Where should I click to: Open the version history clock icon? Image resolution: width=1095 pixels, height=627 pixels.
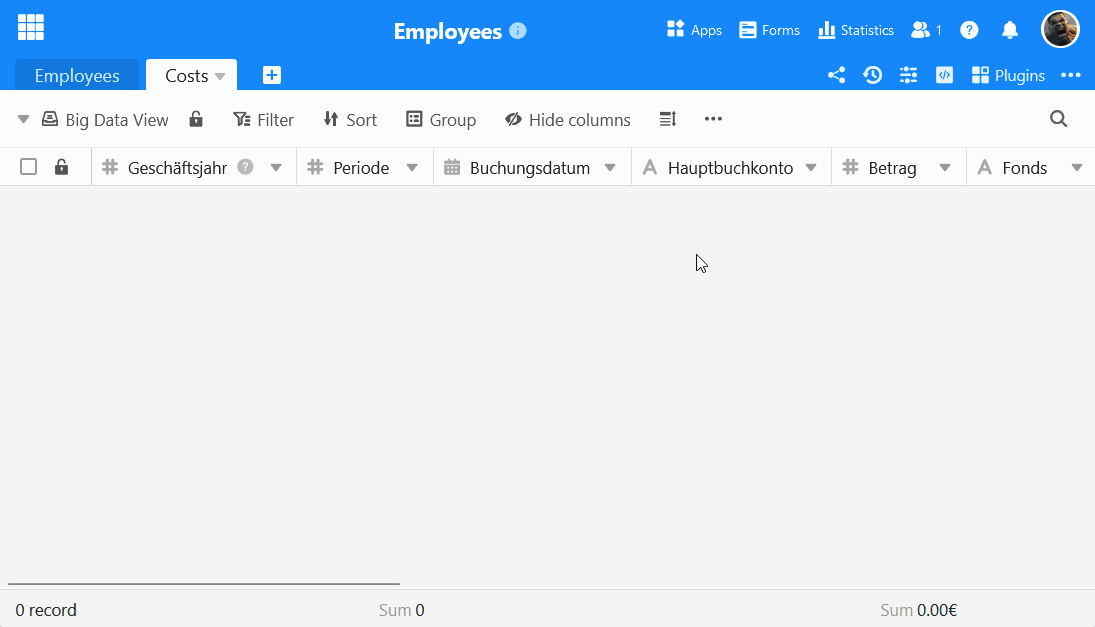872,75
